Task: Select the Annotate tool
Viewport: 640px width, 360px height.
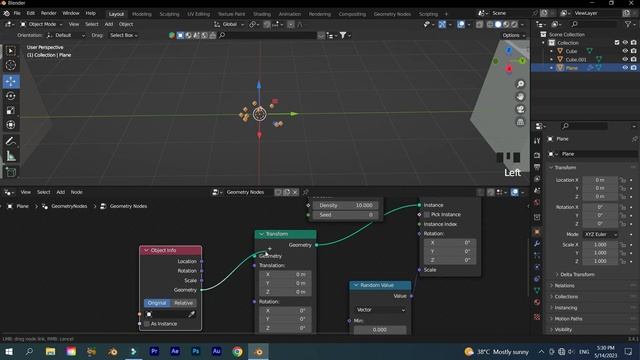Action: pyautogui.click(x=11, y=141)
